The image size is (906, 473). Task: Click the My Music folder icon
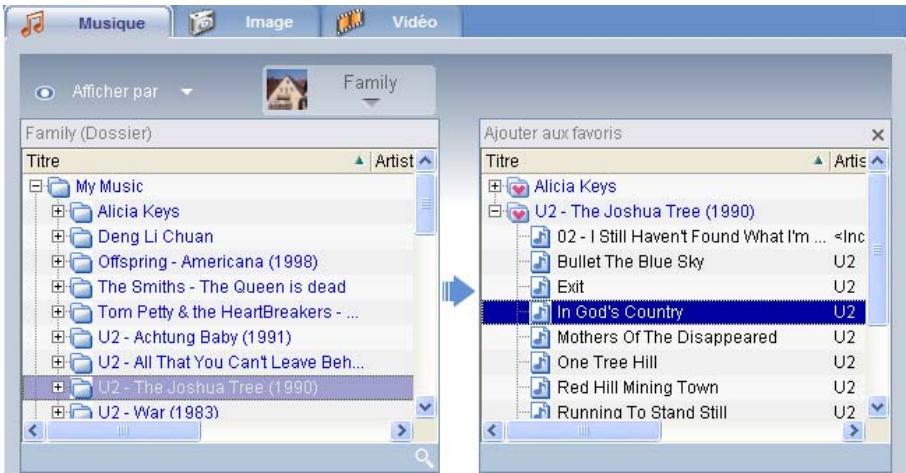[x=59, y=187]
